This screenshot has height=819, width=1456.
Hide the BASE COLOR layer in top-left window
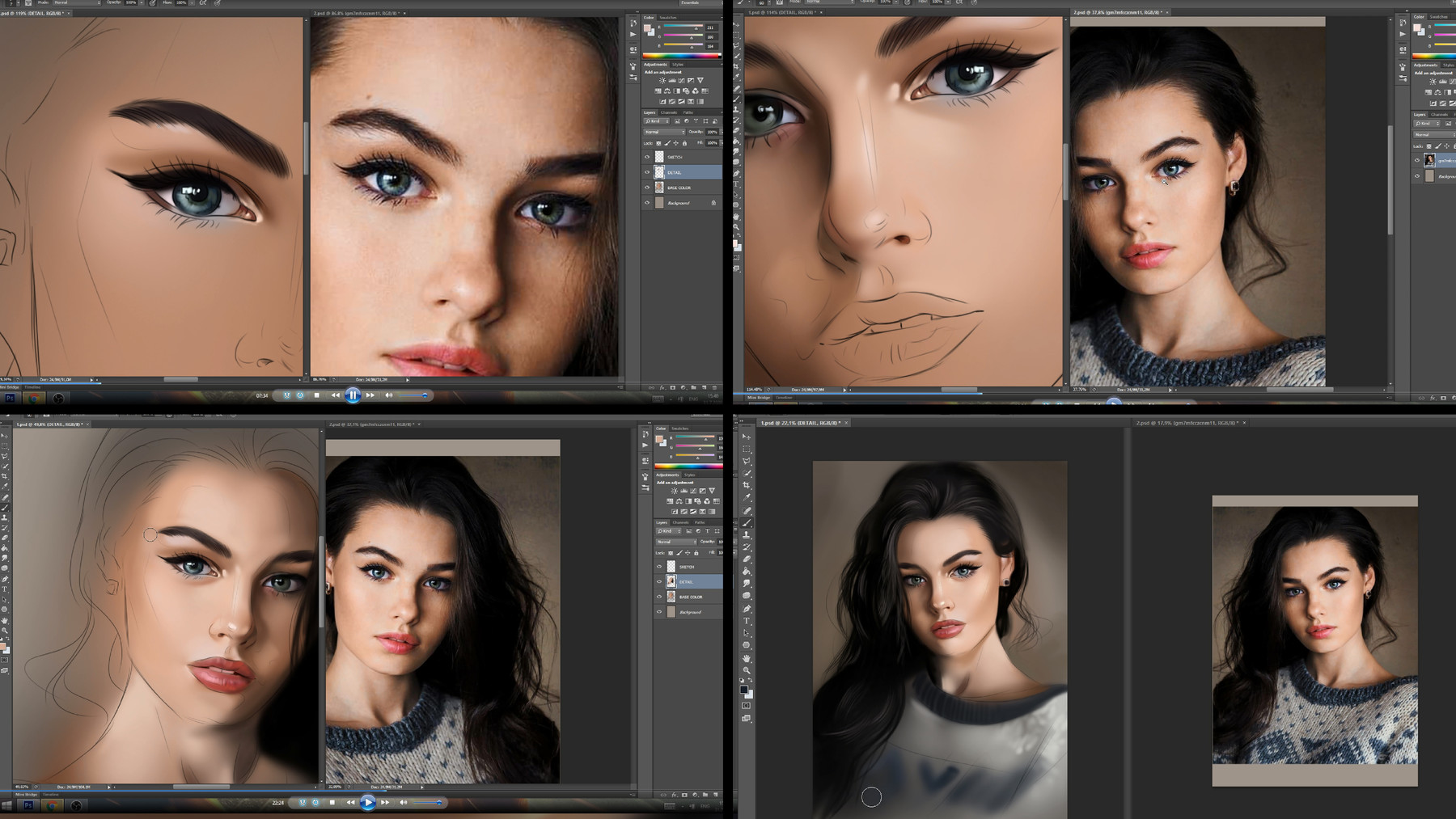(647, 188)
